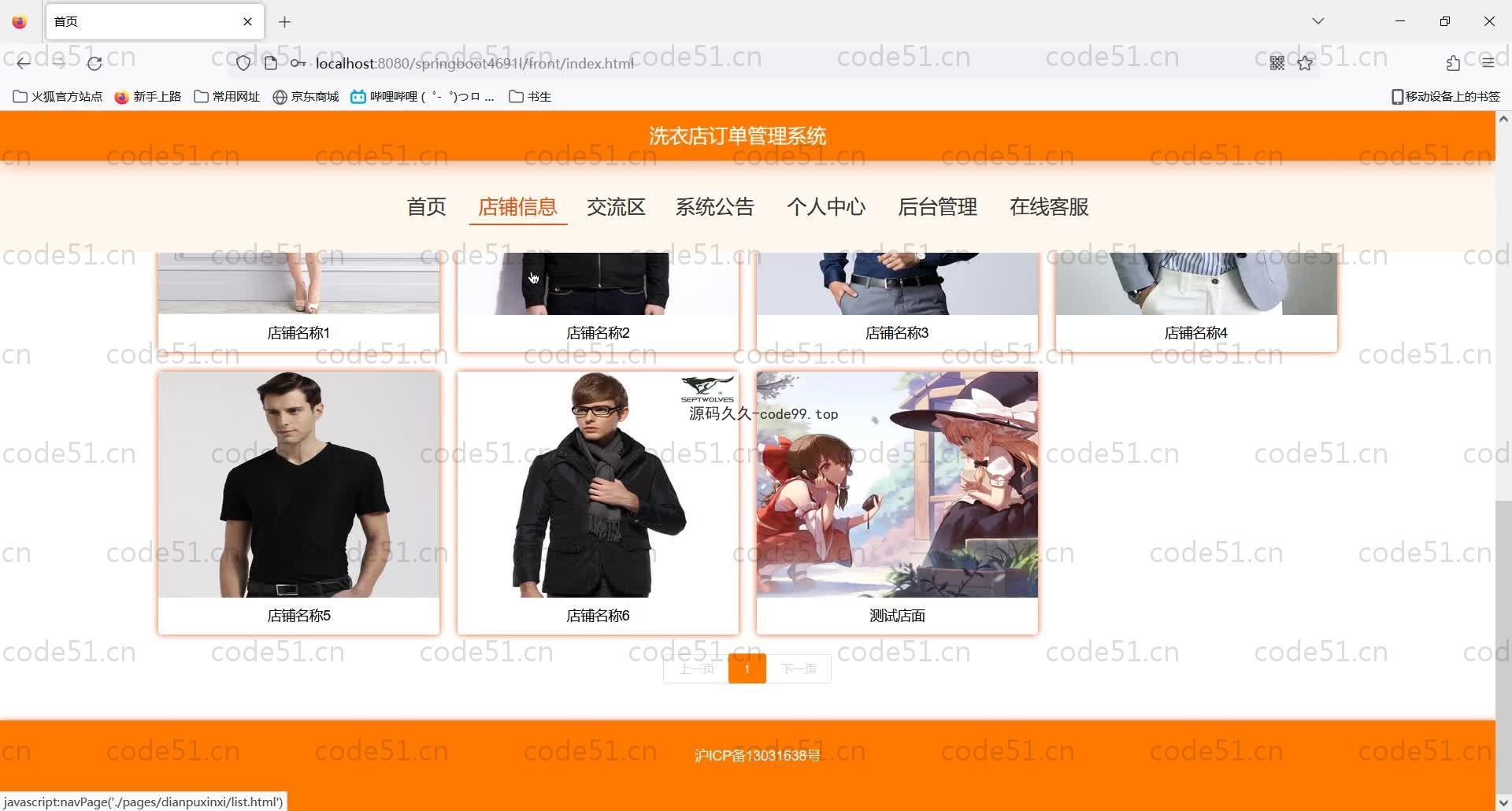Open 店铺信息 navigation item
1512x811 pixels.
coord(517,207)
